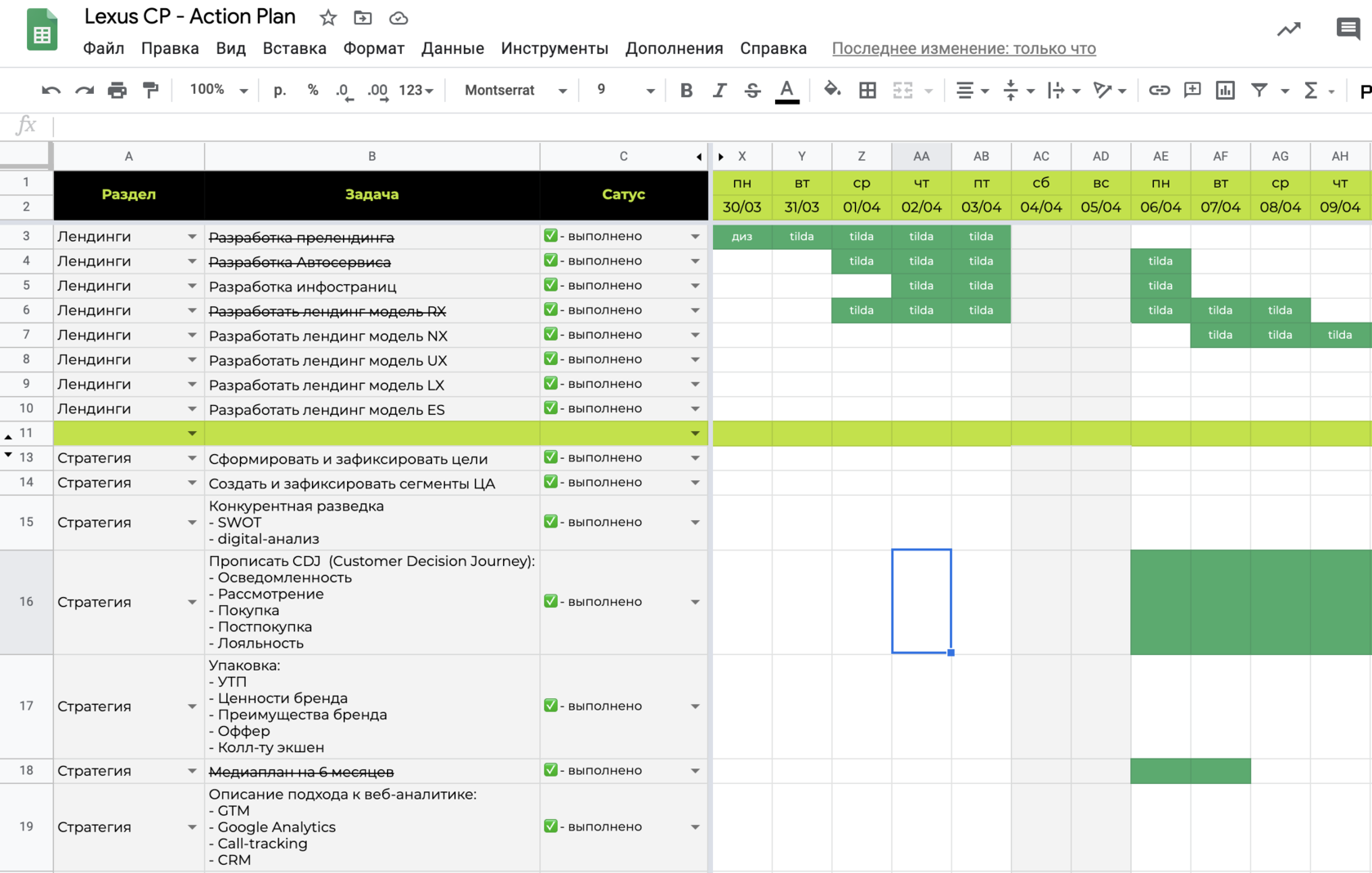Click the Insert link icon

pos(1159,91)
